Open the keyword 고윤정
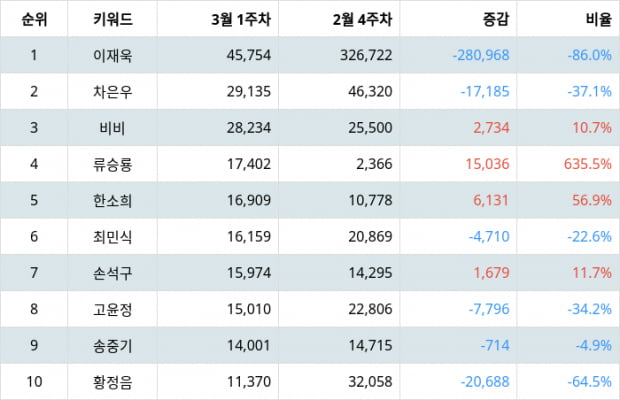This screenshot has width=620, height=400. click(x=113, y=309)
